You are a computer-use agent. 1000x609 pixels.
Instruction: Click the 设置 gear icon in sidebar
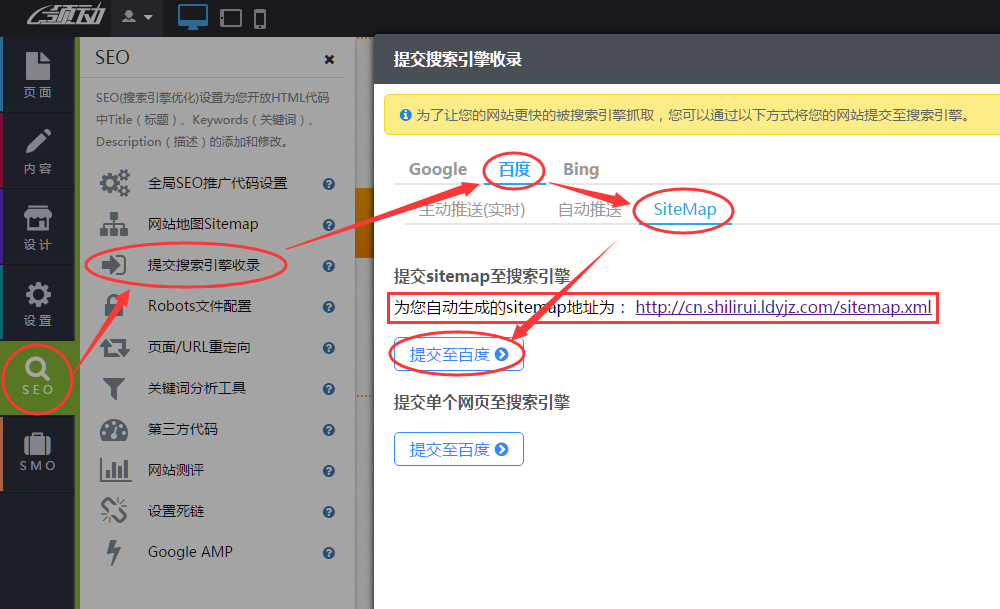(x=38, y=300)
